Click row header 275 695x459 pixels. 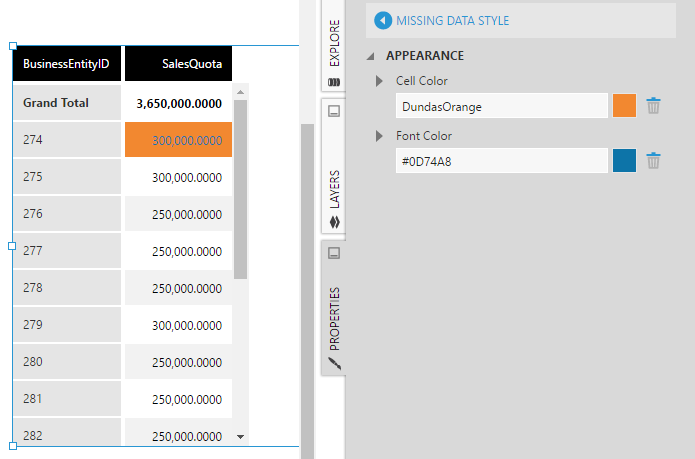[x=66, y=177]
